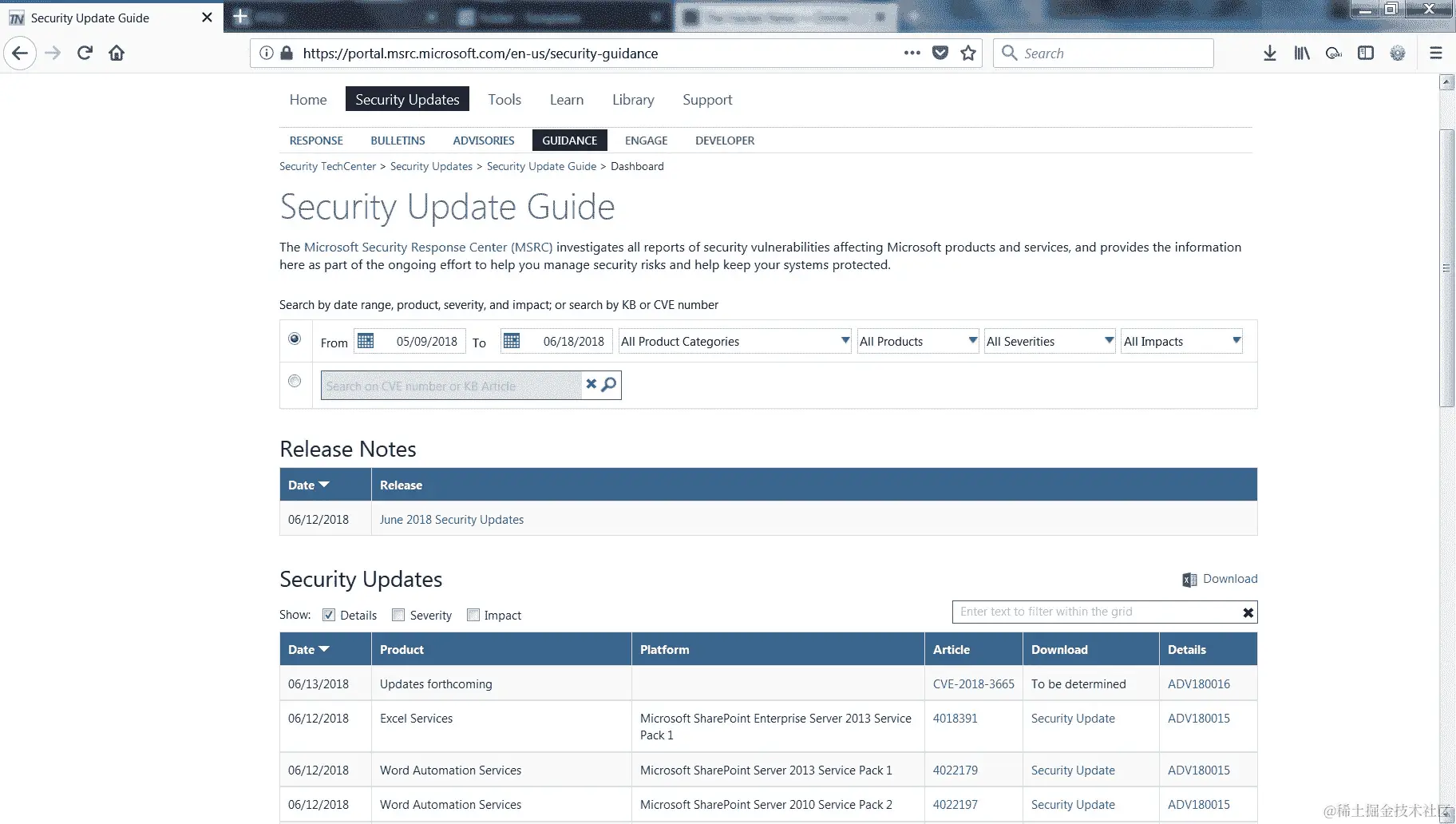Clear the CVE or KB search box
The height and width of the screenshot is (824, 1456).
click(x=591, y=384)
